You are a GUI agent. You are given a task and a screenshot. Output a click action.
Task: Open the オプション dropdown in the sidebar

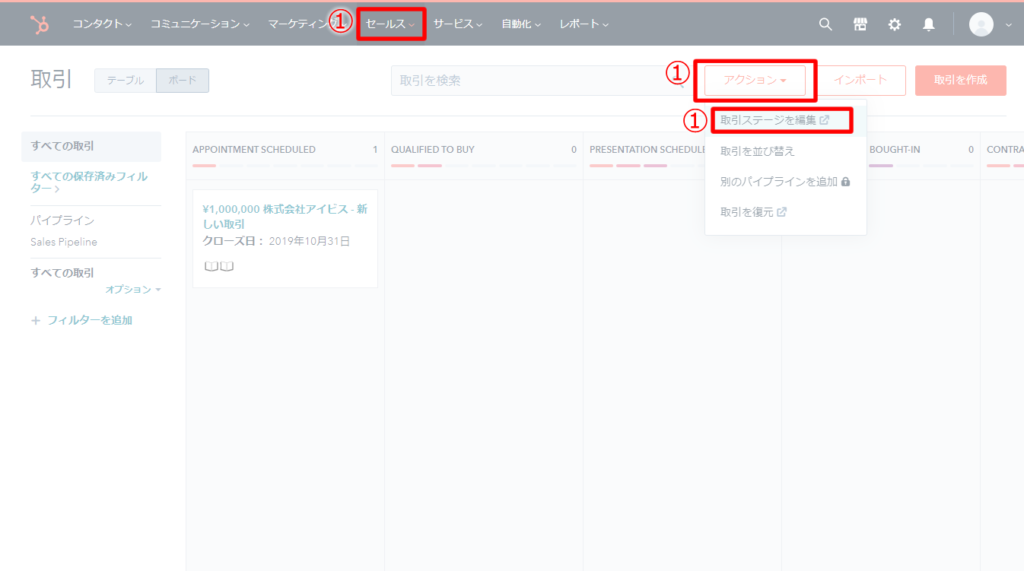click(133, 289)
